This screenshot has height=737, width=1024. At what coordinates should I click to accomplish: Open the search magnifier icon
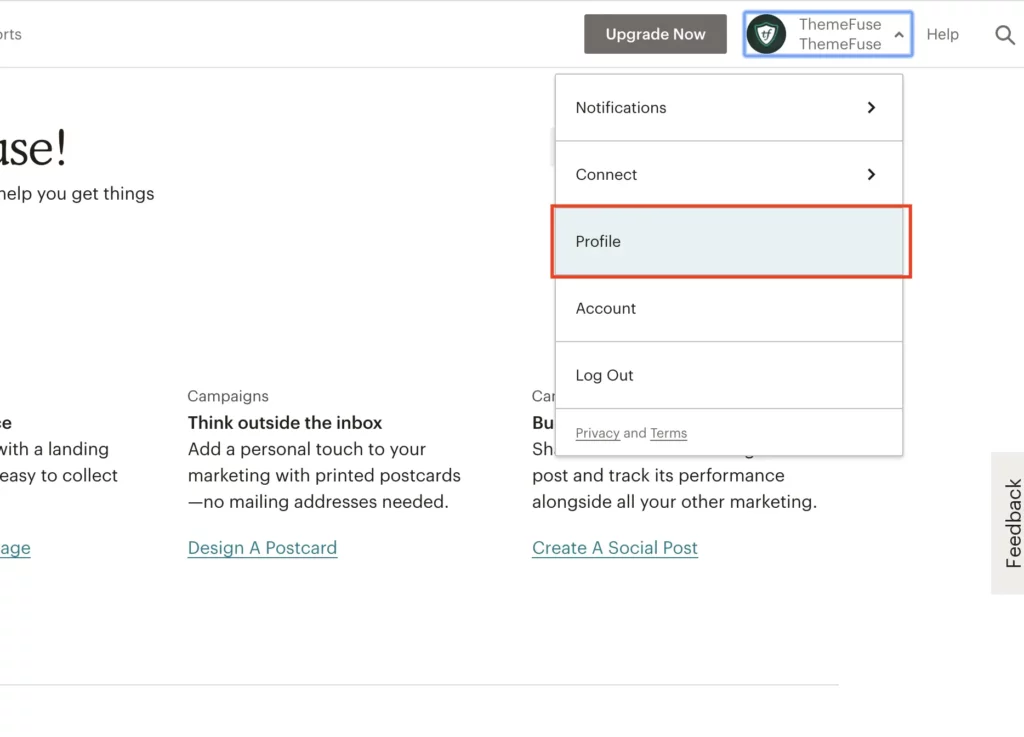coord(1005,34)
